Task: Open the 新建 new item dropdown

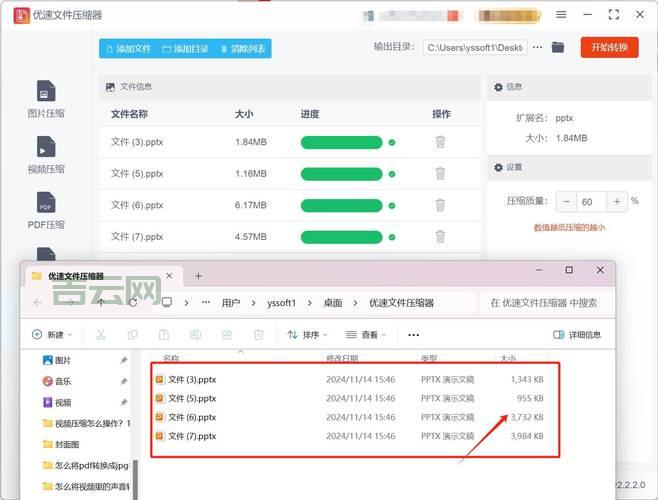Action: tap(52, 335)
